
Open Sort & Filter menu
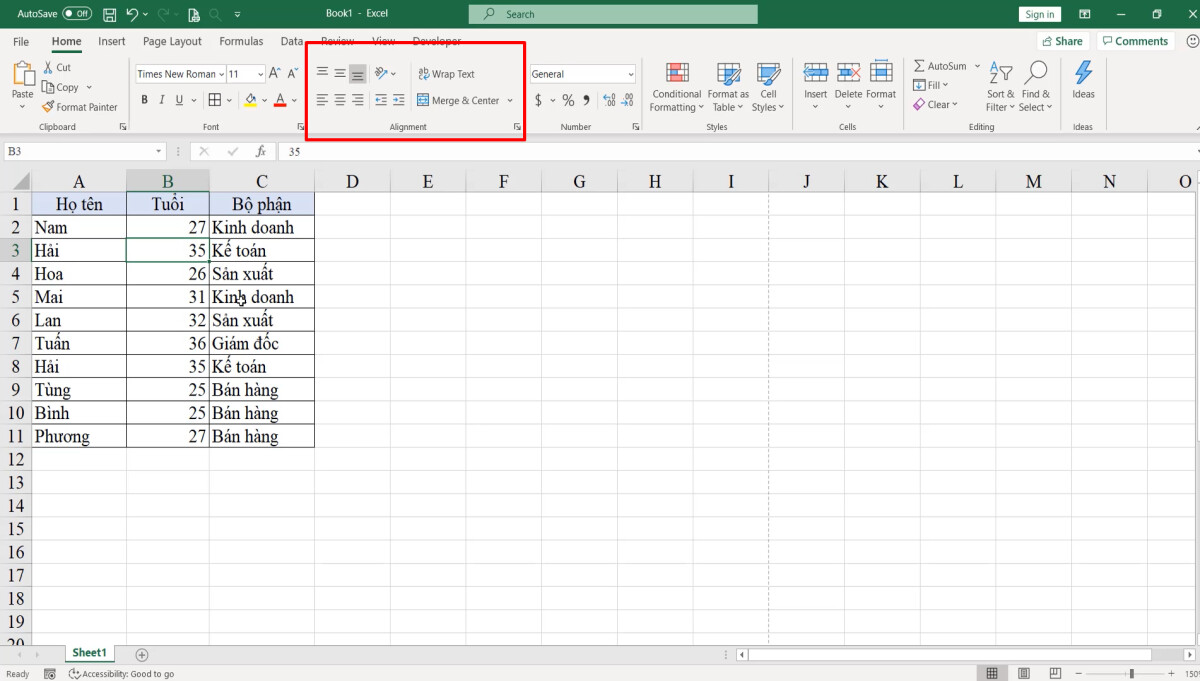pyautogui.click(x=1000, y=86)
